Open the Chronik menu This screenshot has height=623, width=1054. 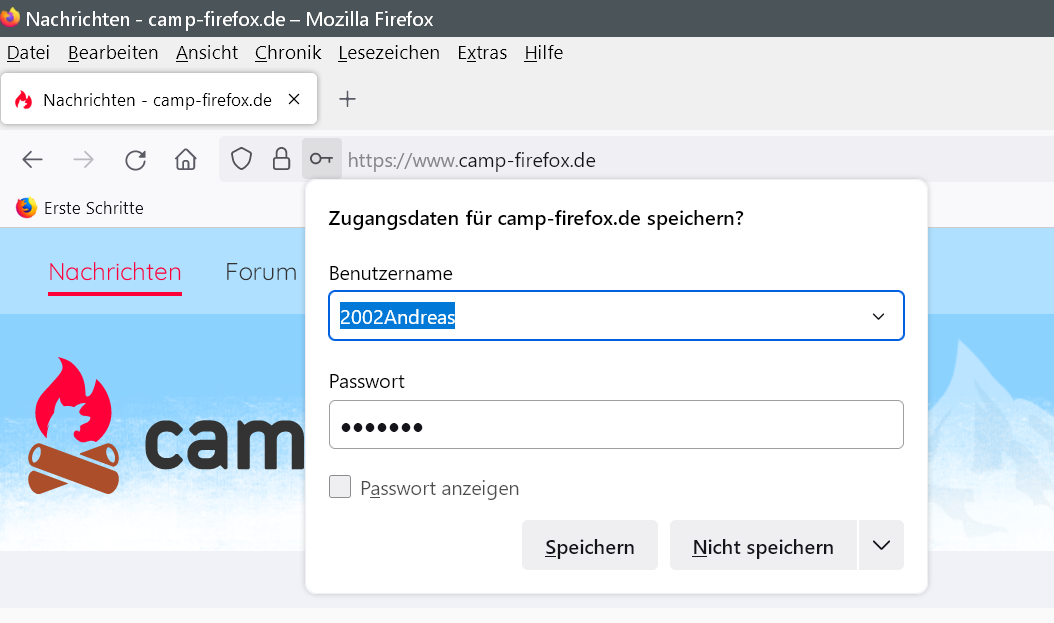[x=288, y=53]
